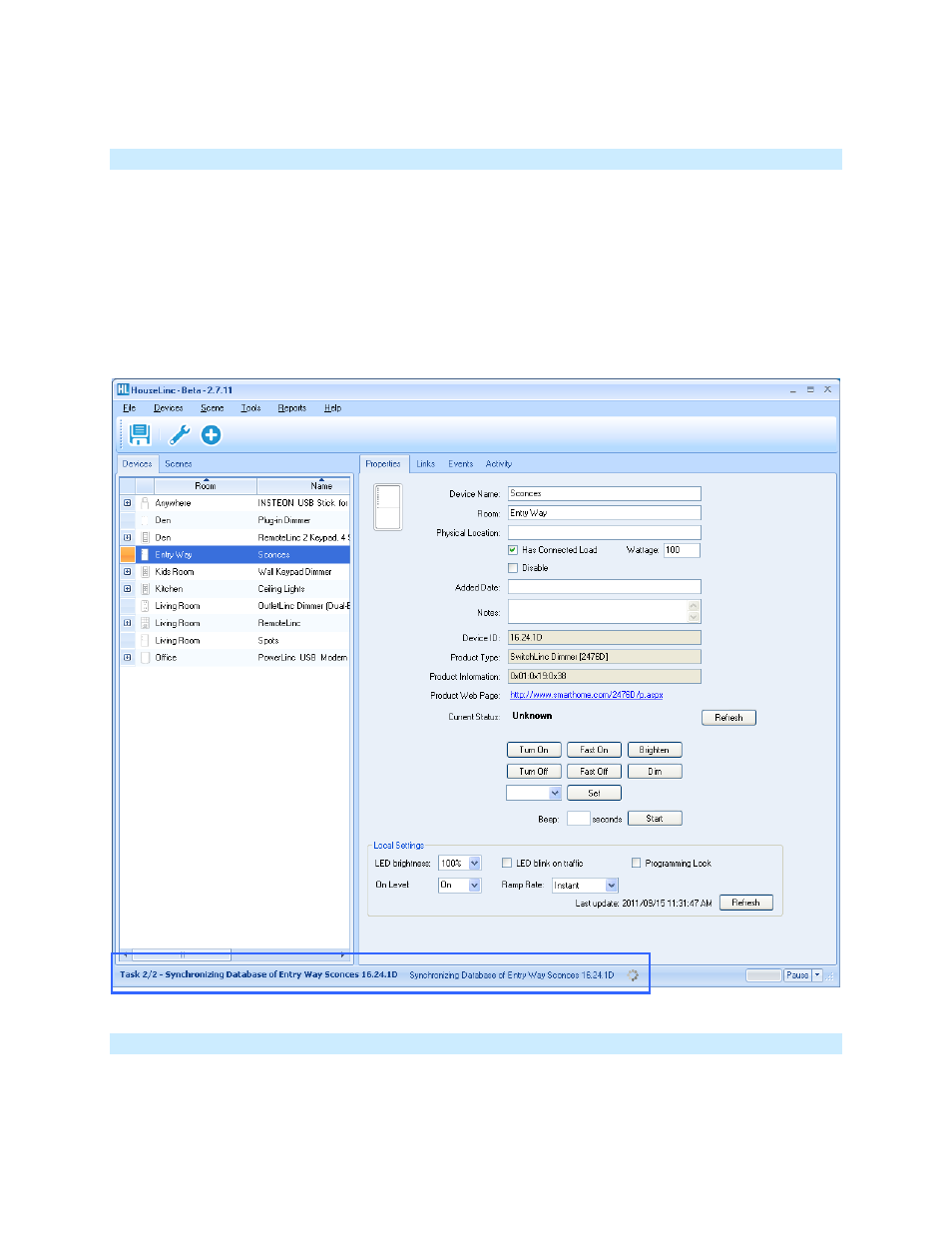The height and width of the screenshot is (1233, 952).
Task: Click the sync spinner in status bar
Action: click(633, 975)
